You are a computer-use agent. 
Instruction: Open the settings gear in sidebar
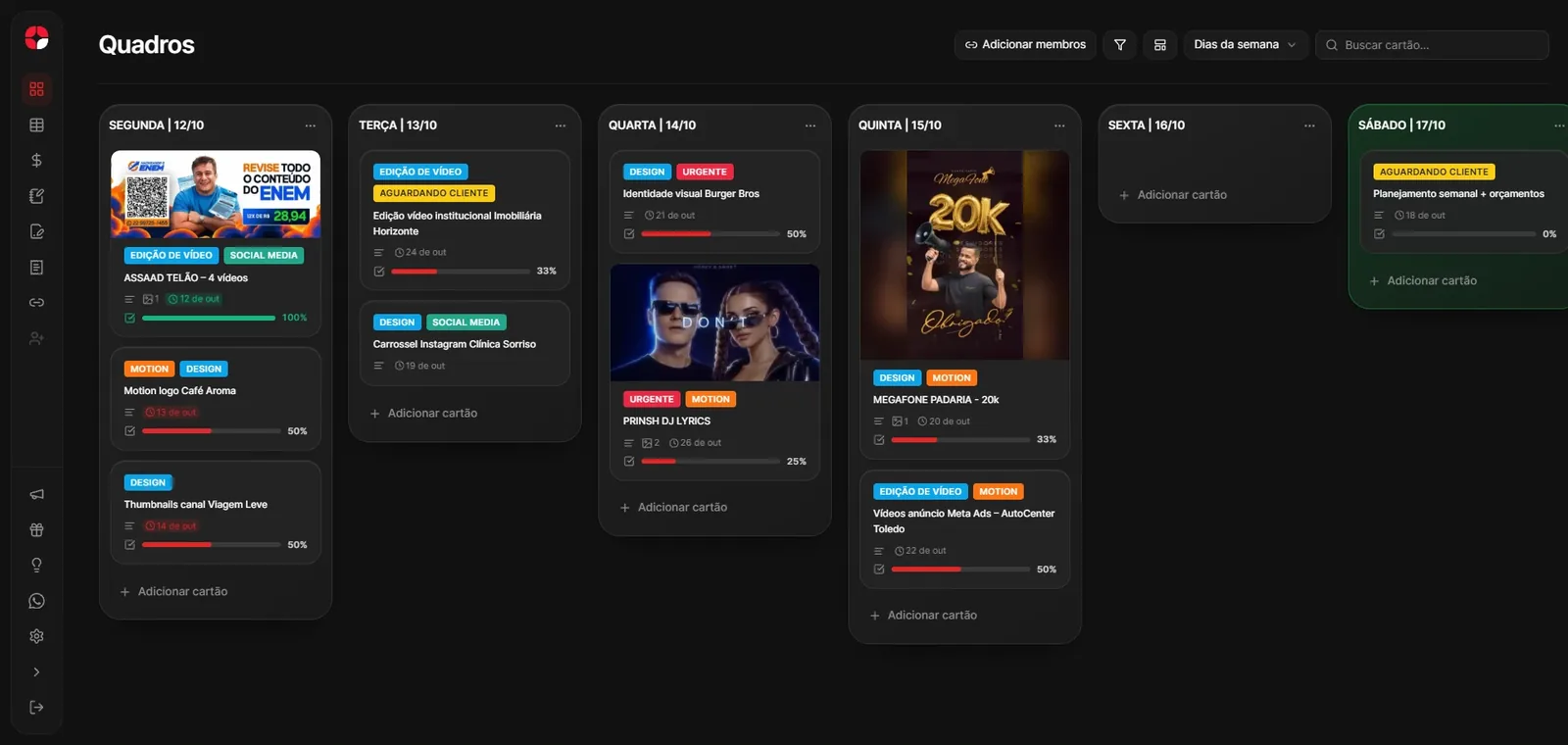pos(36,636)
